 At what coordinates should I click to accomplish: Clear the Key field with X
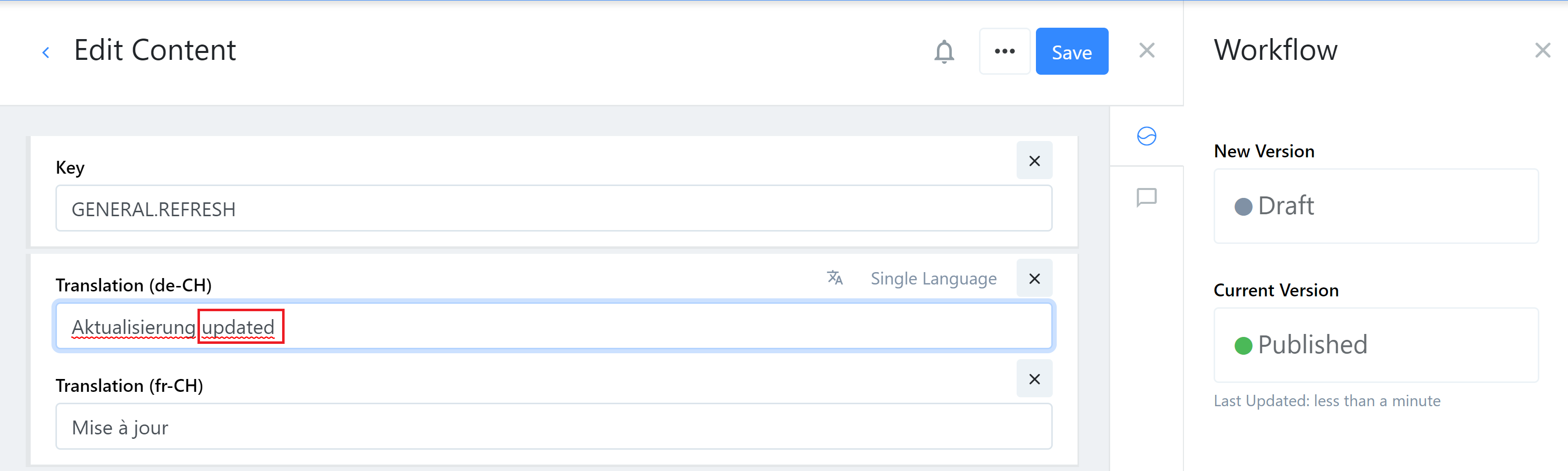[1033, 161]
